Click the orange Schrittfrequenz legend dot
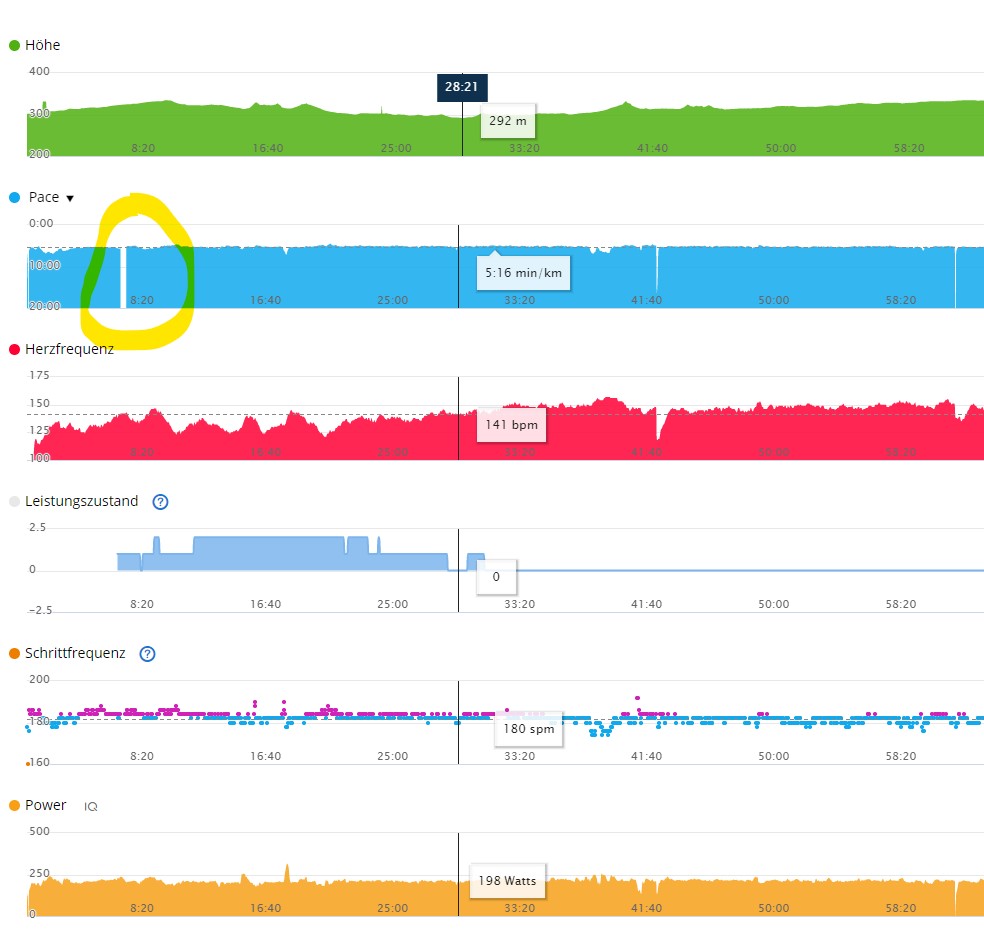Image resolution: width=984 pixels, height=938 pixels. [14, 654]
